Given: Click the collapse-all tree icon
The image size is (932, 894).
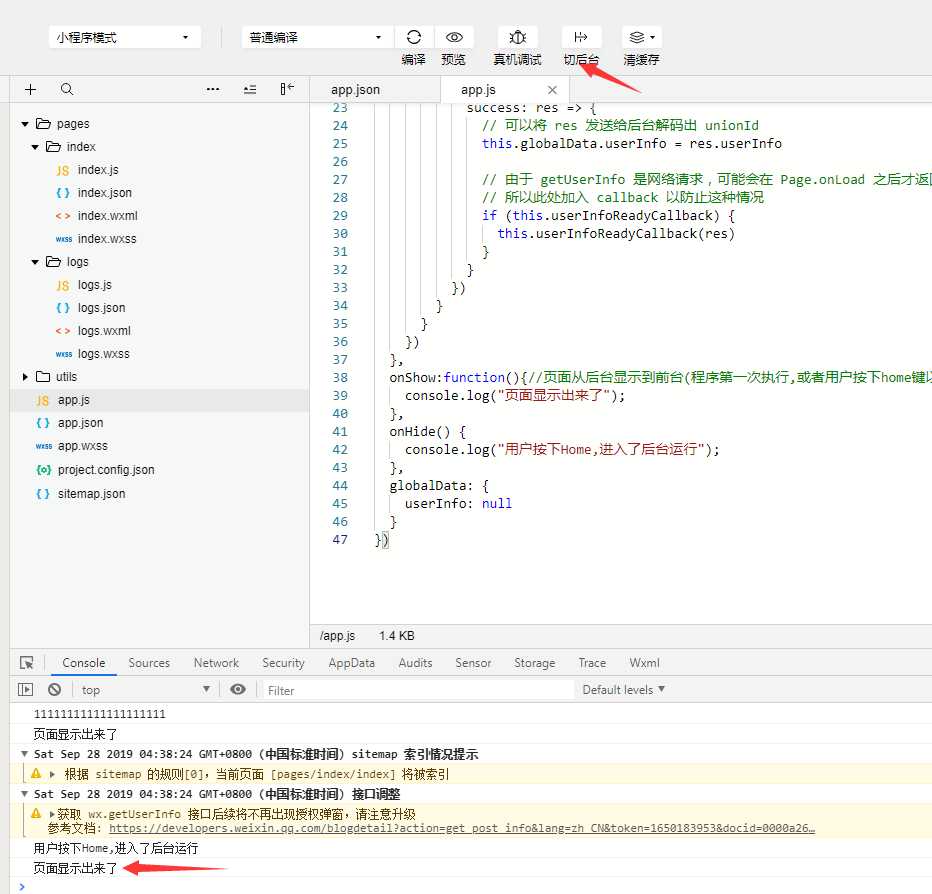Looking at the screenshot, I should click(x=250, y=89).
